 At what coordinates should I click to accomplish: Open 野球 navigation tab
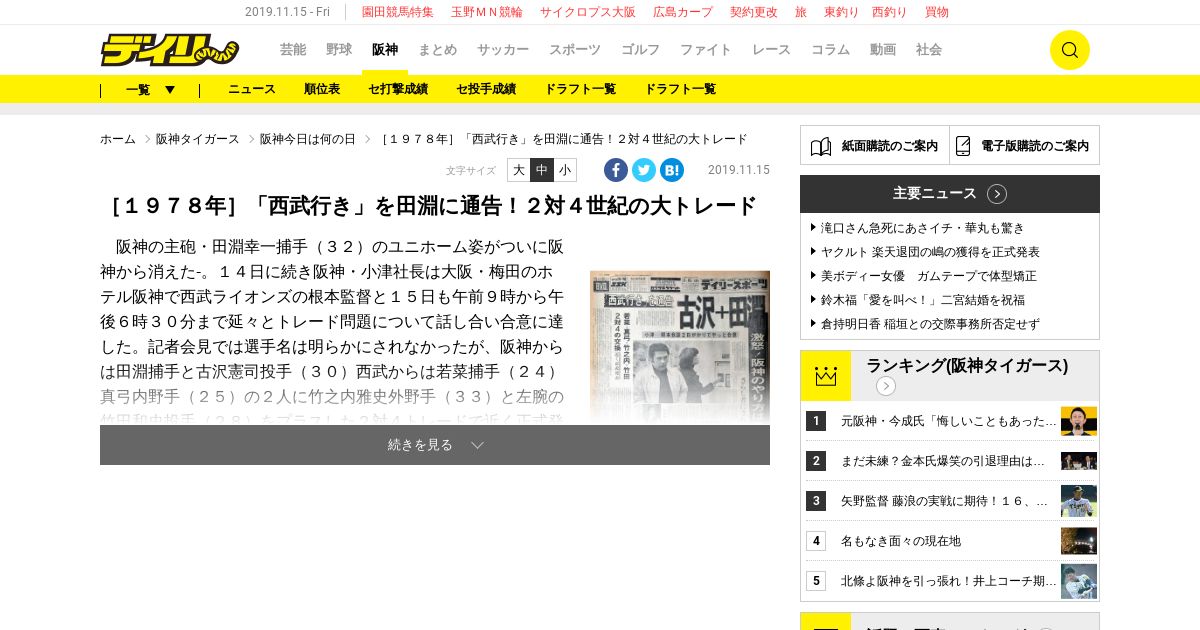(x=339, y=49)
